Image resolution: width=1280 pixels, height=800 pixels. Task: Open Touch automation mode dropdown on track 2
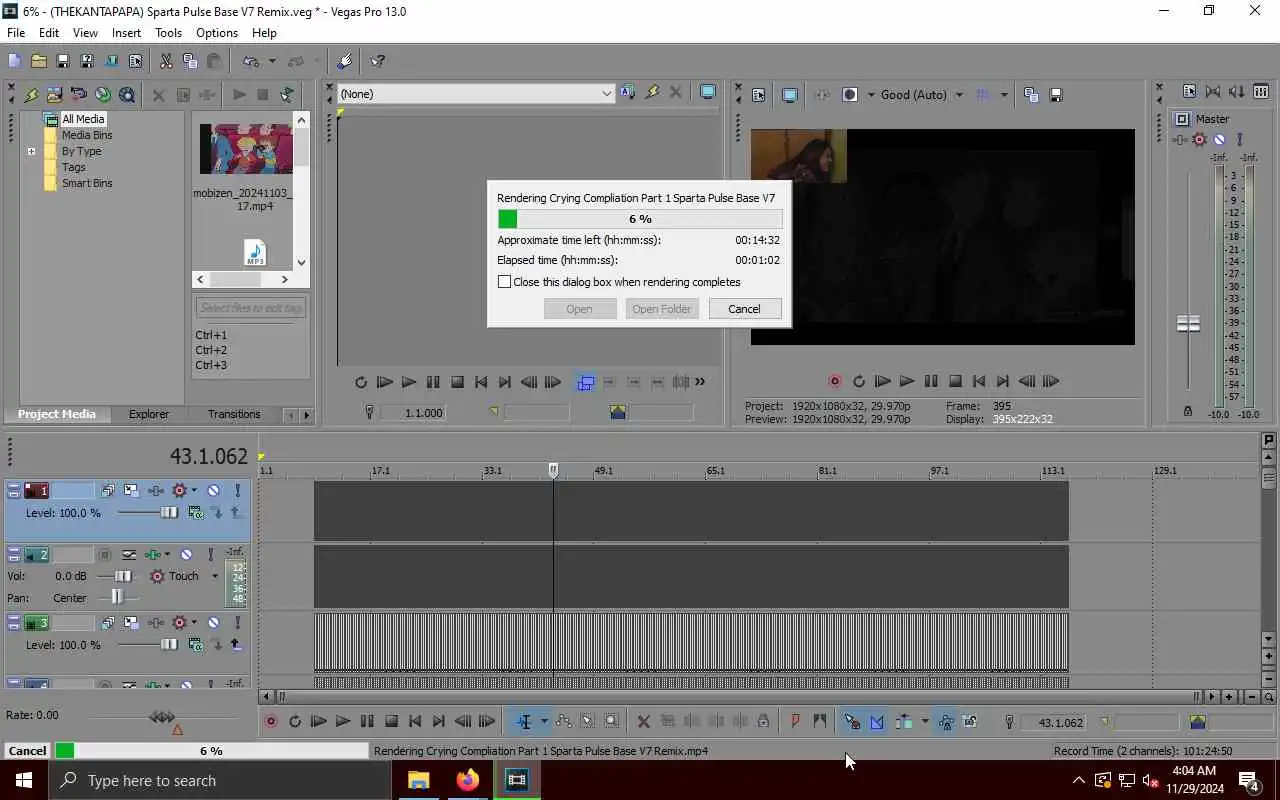click(215, 576)
